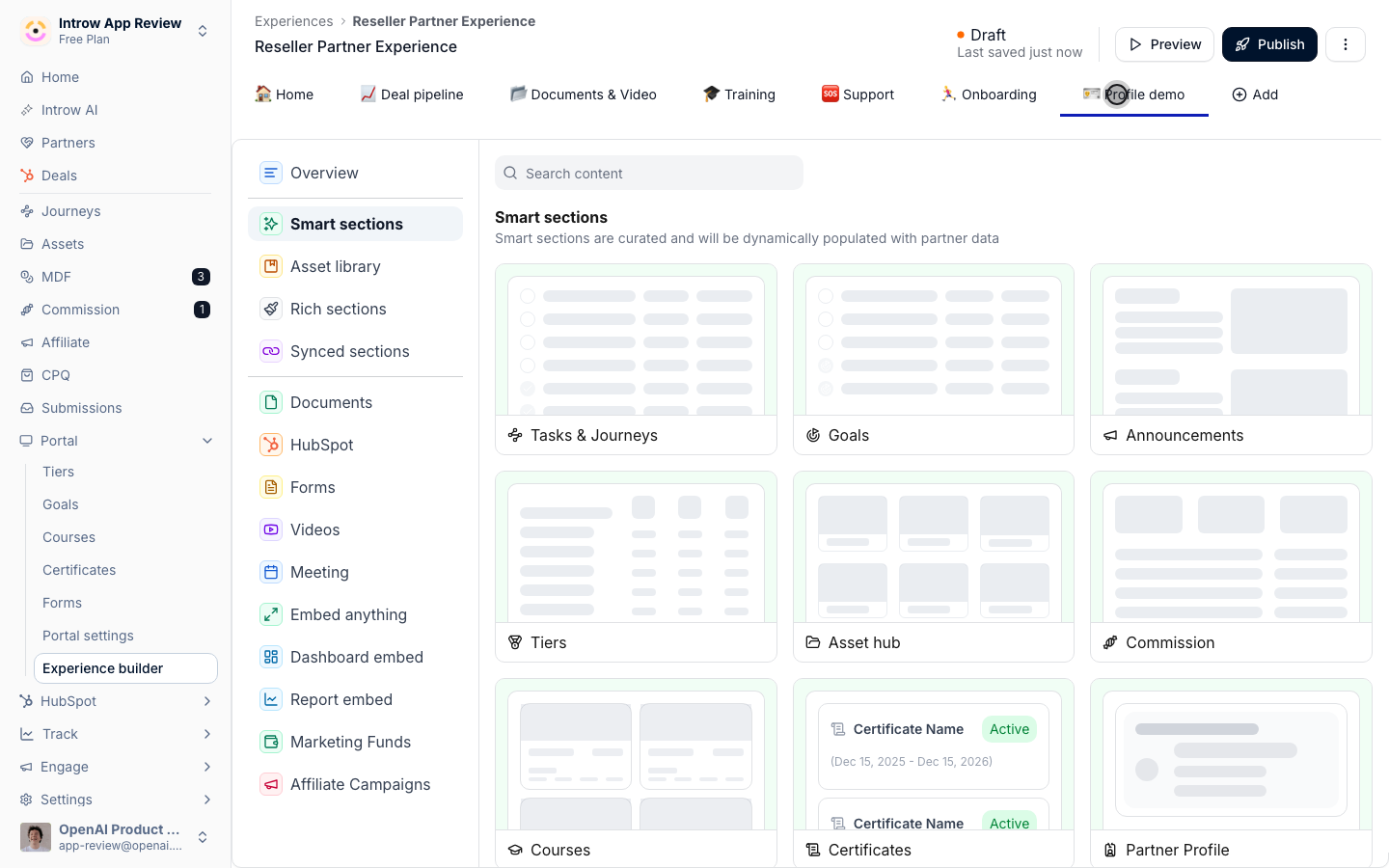The width and height of the screenshot is (1389, 868).
Task: Select the Meeting calendar icon
Action: tap(271, 572)
